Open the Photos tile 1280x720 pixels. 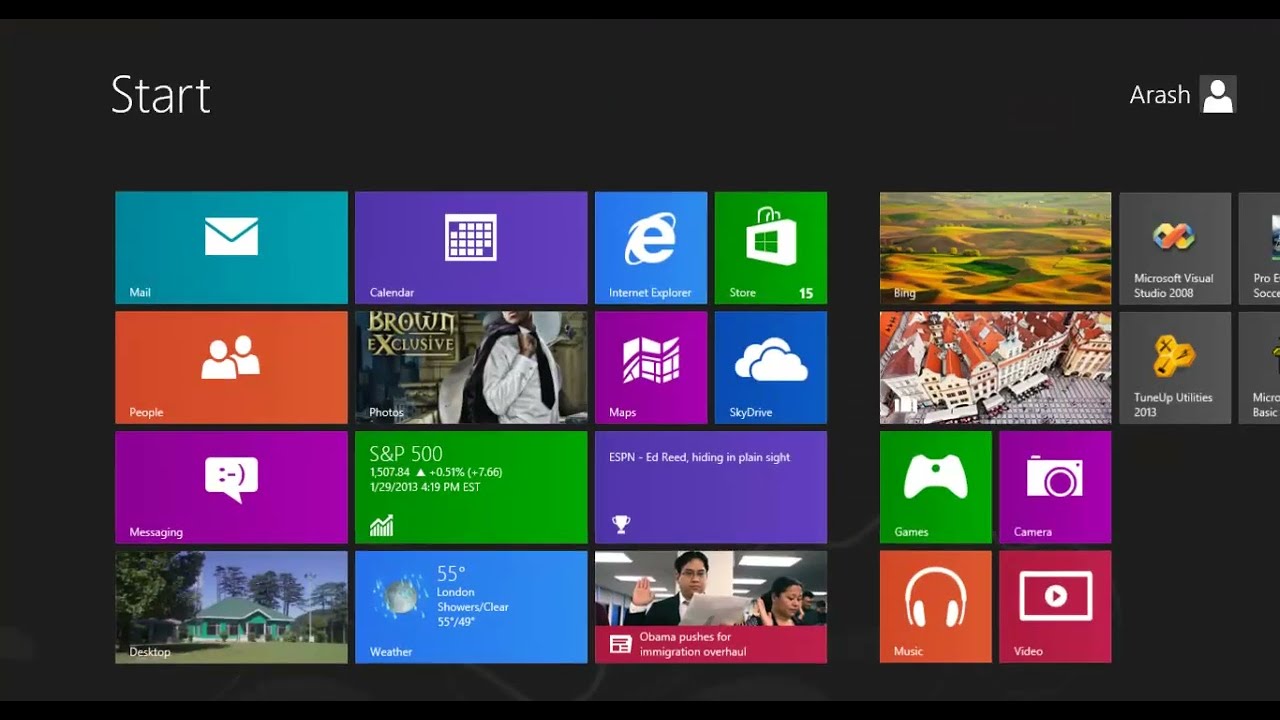pyautogui.click(x=471, y=367)
